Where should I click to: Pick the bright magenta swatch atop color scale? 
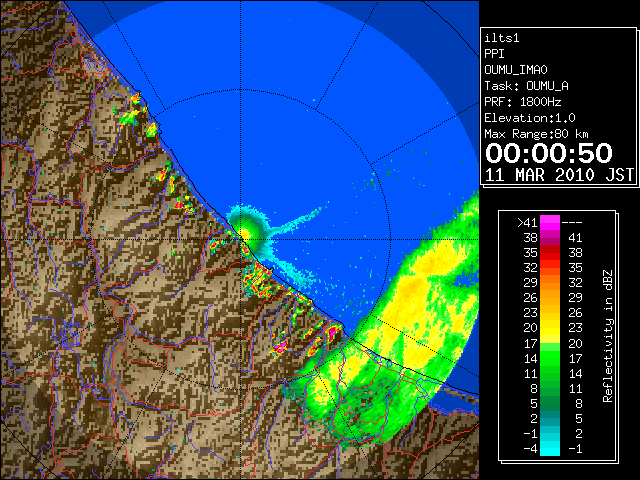point(550,222)
